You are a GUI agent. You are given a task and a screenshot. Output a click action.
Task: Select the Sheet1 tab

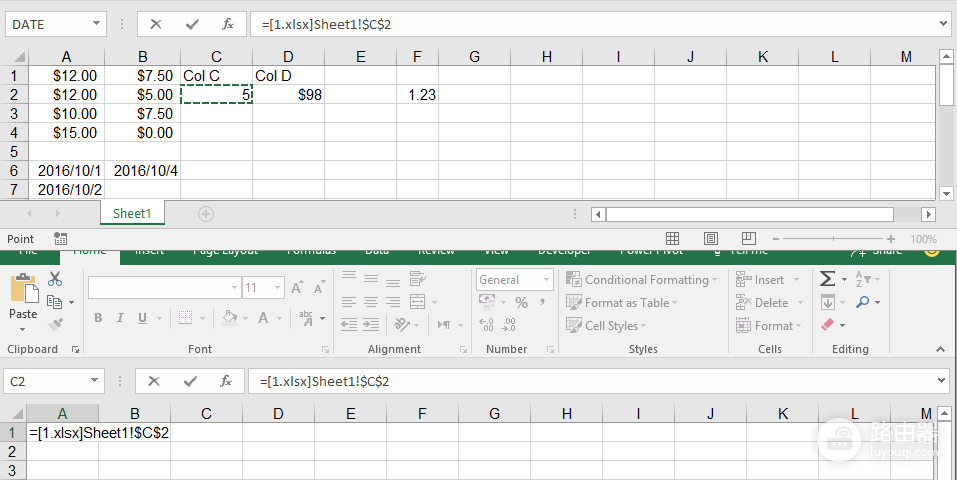tap(132, 213)
